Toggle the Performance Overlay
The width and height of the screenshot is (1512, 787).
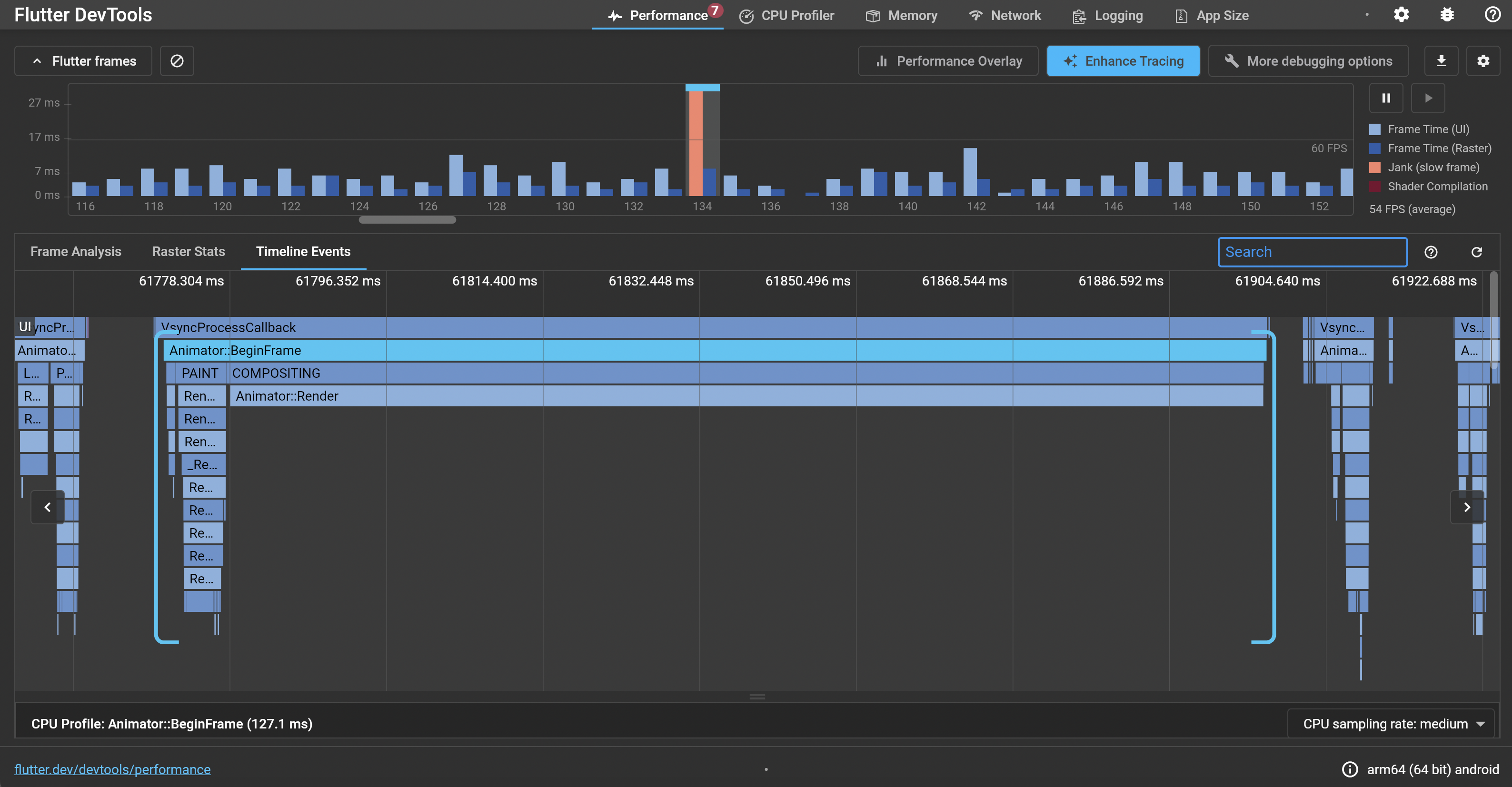948,61
